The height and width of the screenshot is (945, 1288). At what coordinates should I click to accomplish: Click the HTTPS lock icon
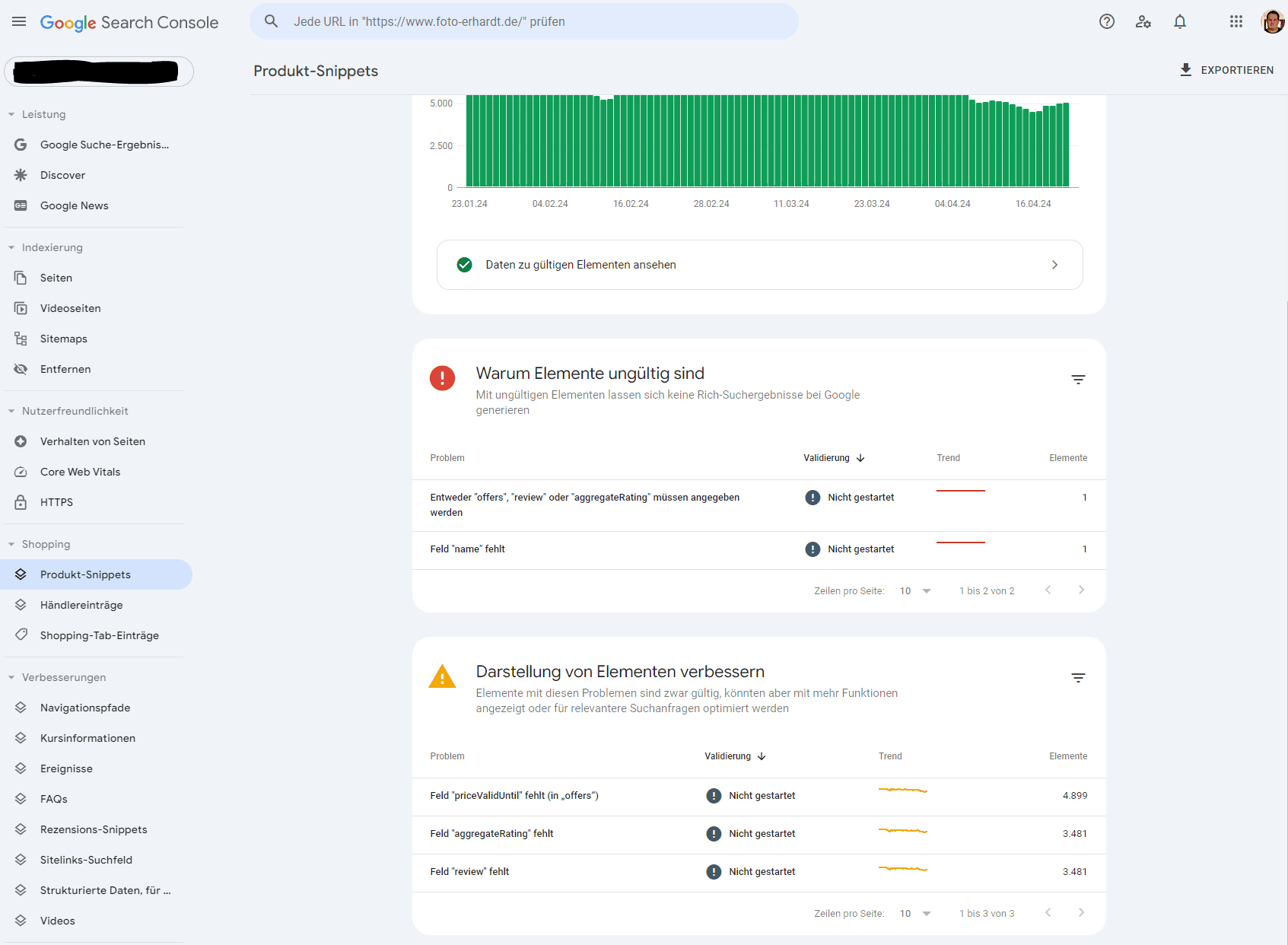[21, 502]
